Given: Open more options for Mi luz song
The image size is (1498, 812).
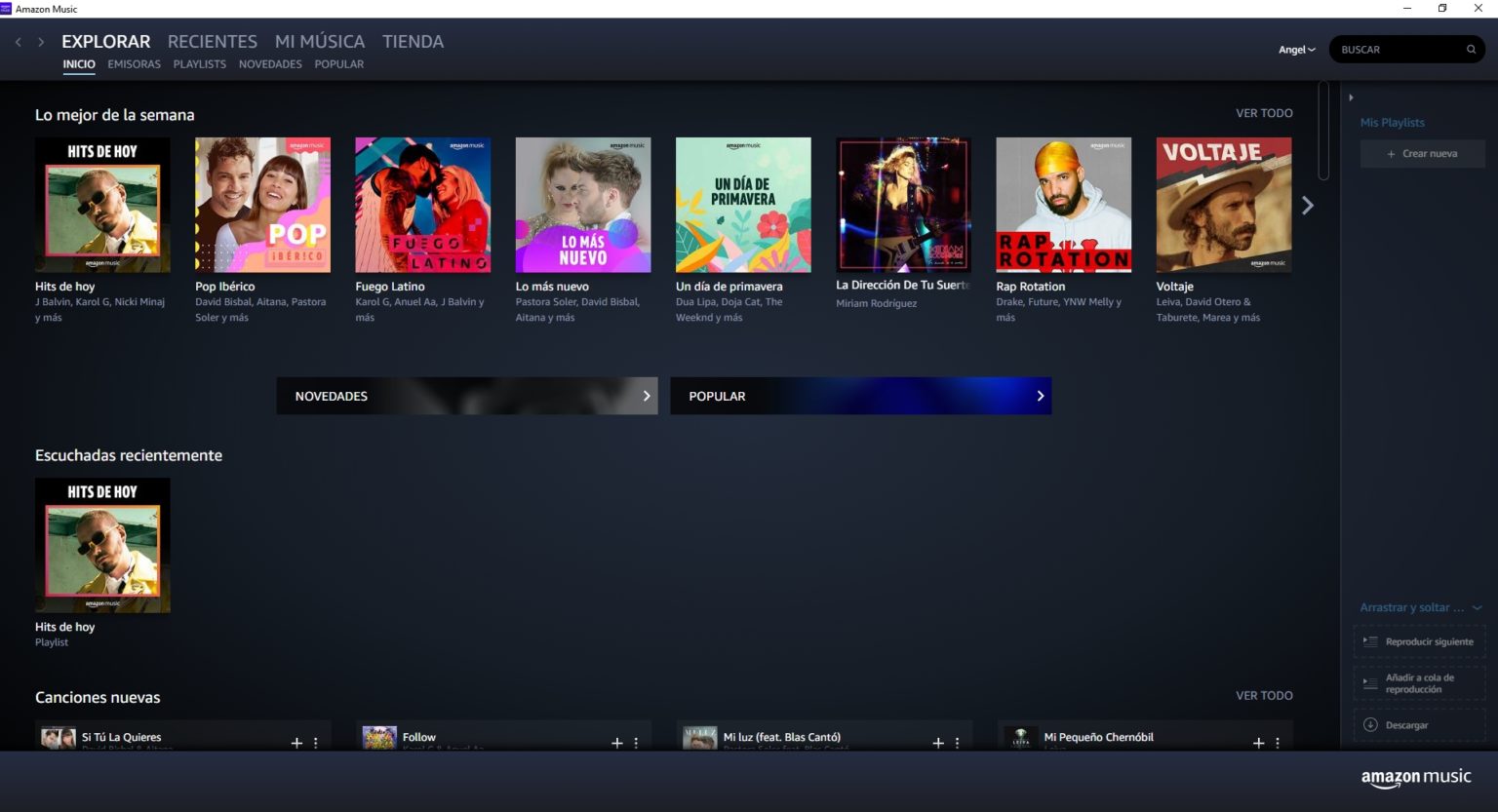Looking at the screenshot, I should [957, 743].
